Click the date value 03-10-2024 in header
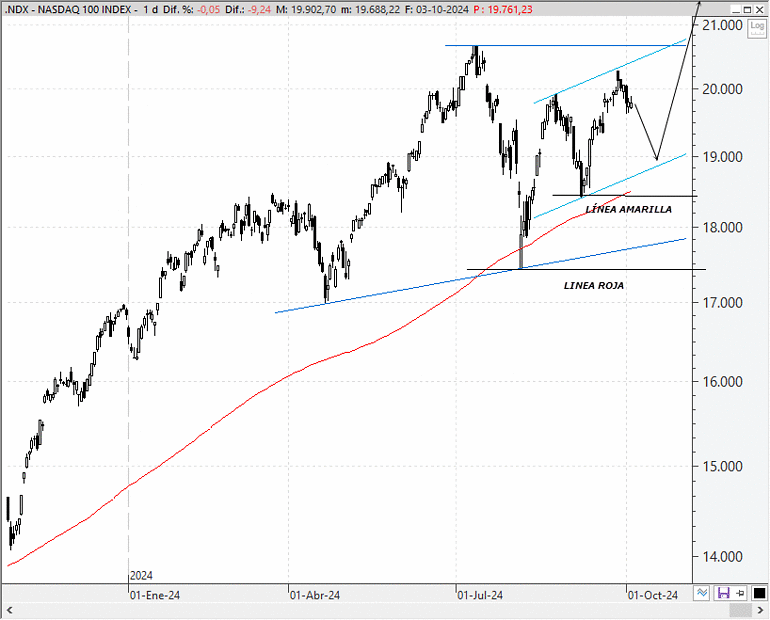This screenshot has width=770, height=620. pos(441,9)
